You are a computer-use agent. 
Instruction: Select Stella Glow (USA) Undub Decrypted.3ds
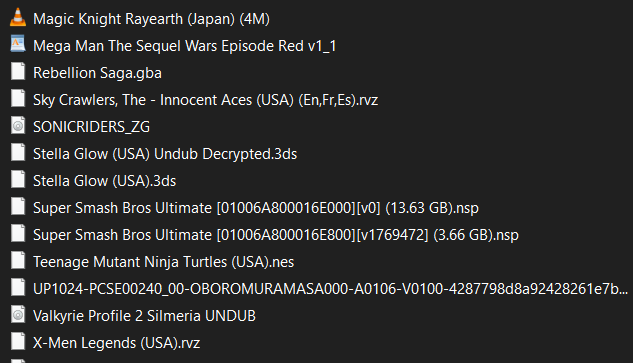pos(165,154)
